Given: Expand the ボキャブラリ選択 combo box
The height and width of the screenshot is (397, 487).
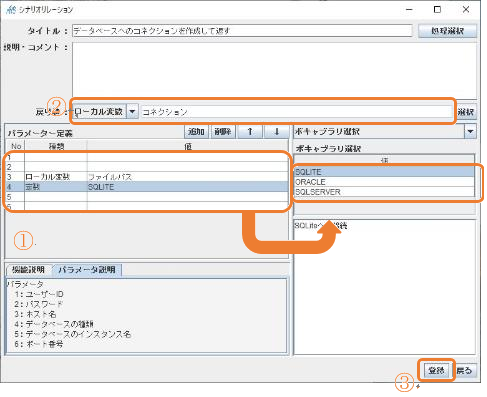Looking at the screenshot, I should (470, 131).
